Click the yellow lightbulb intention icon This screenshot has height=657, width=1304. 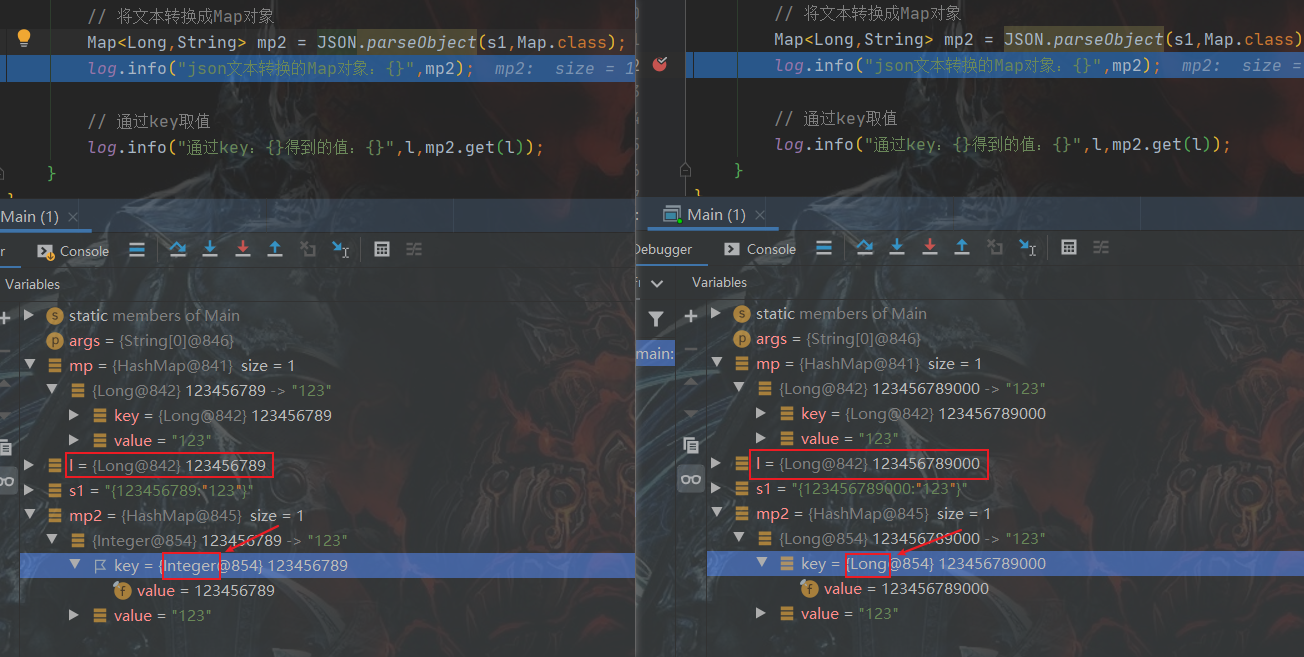[x=24, y=39]
